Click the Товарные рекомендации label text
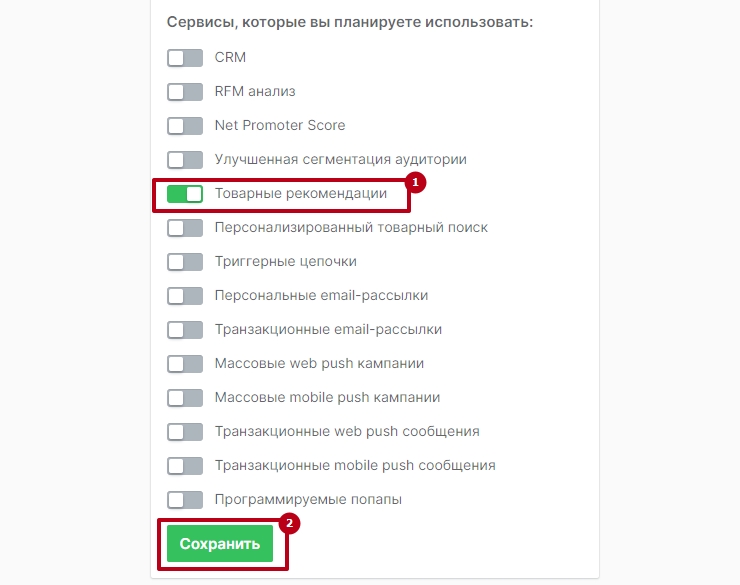Image resolution: width=740 pixels, height=585 pixels. [300, 194]
